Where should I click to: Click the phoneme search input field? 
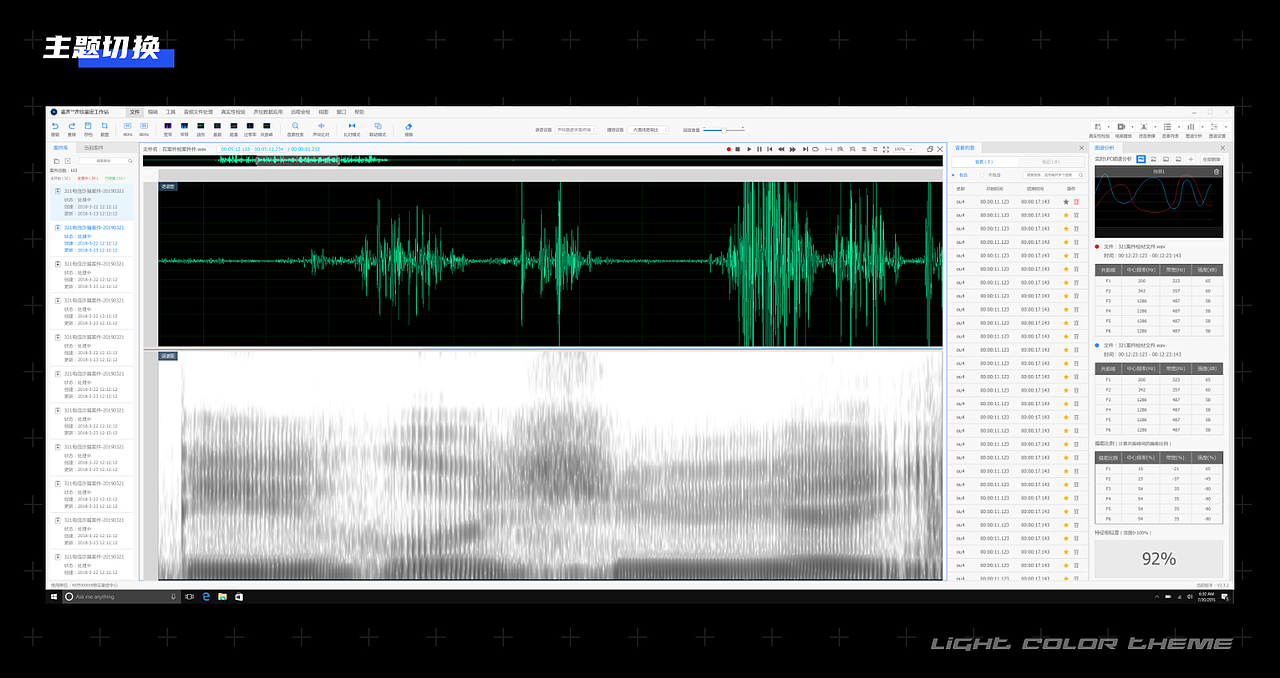pos(1053,175)
